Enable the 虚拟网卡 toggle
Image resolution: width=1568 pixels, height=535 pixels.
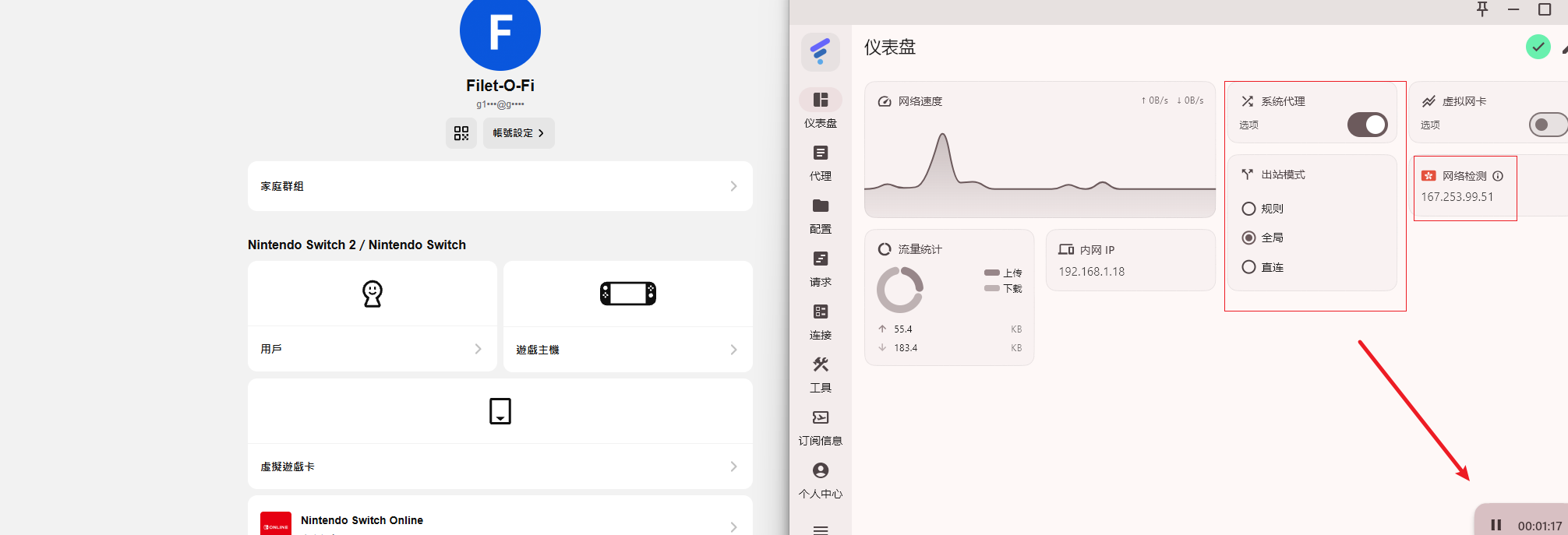point(1547,125)
